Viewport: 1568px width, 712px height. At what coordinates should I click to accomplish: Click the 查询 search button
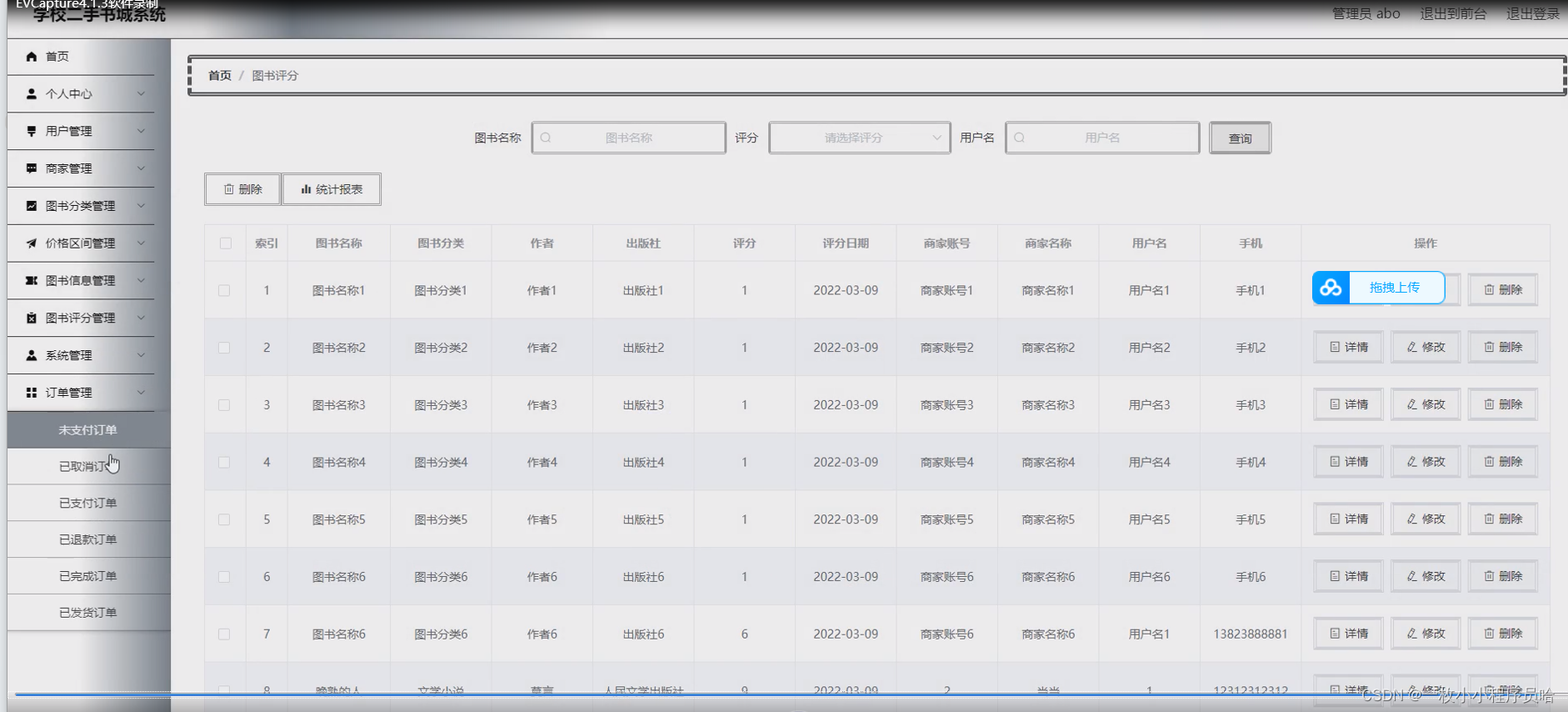(1240, 138)
